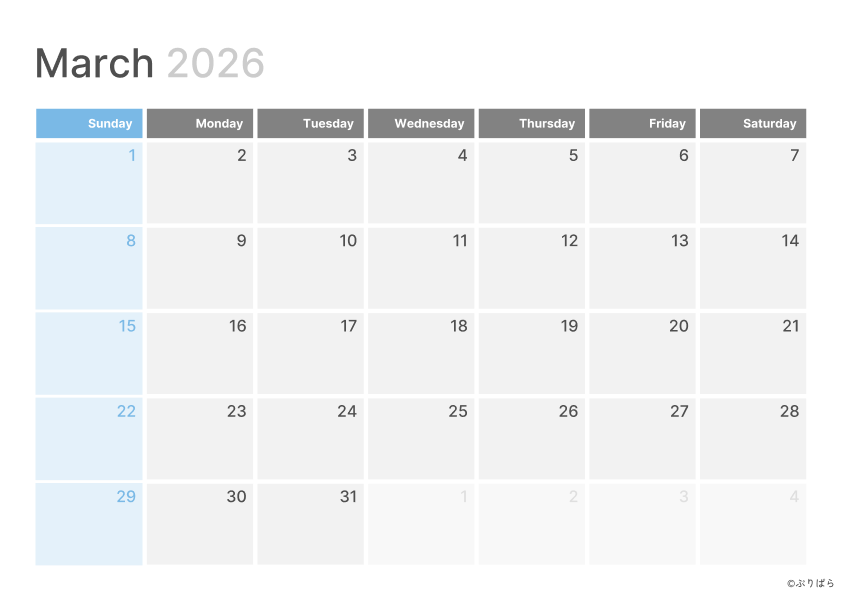Select the March 20 day cell
Image resolution: width=842 pixels, height=595 pixels.
[642, 353]
